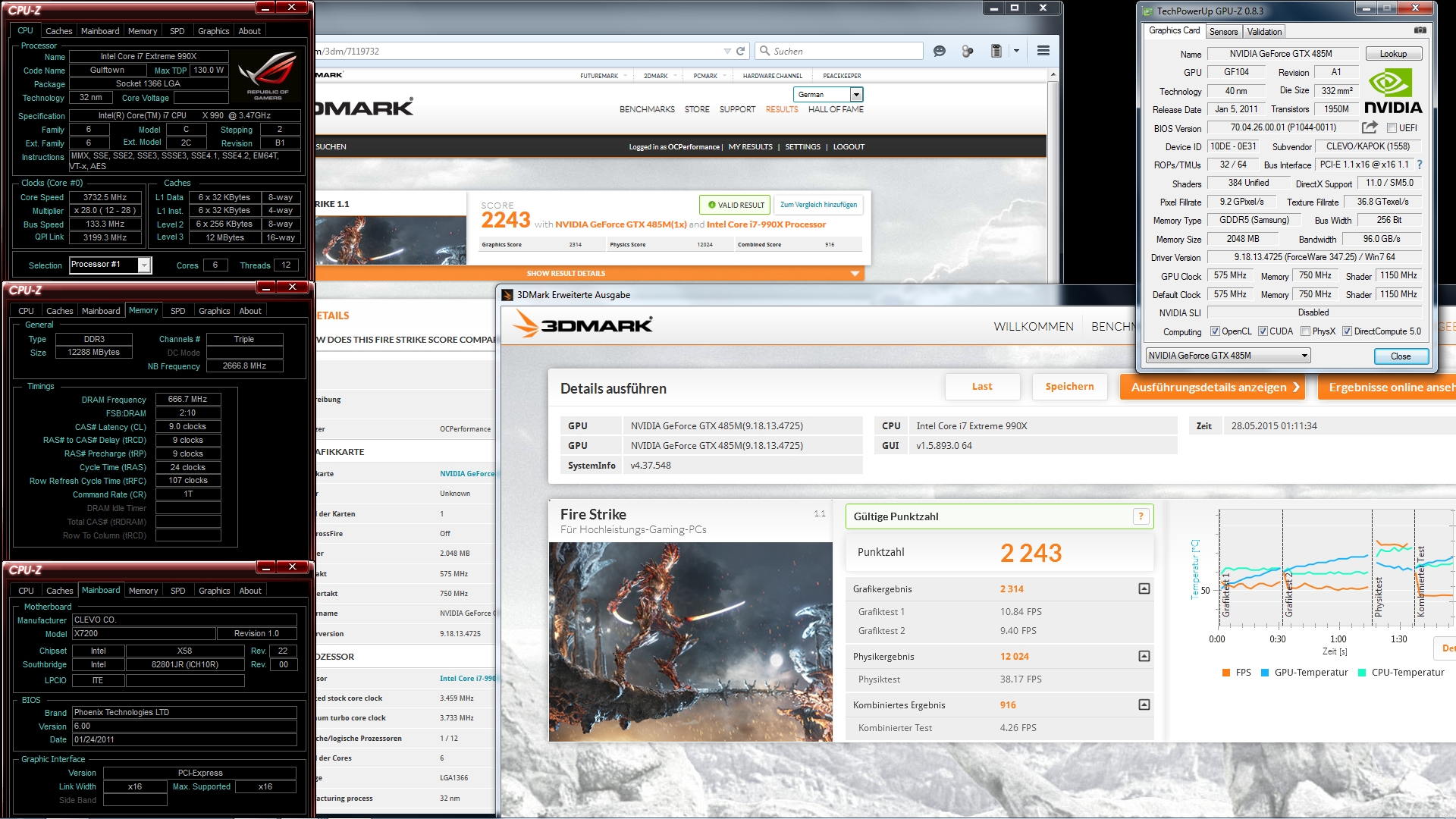Click the three-spheres addon icon in browser toolbar
Image resolution: width=1456 pixels, height=819 pixels.
click(x=968, y=51)
